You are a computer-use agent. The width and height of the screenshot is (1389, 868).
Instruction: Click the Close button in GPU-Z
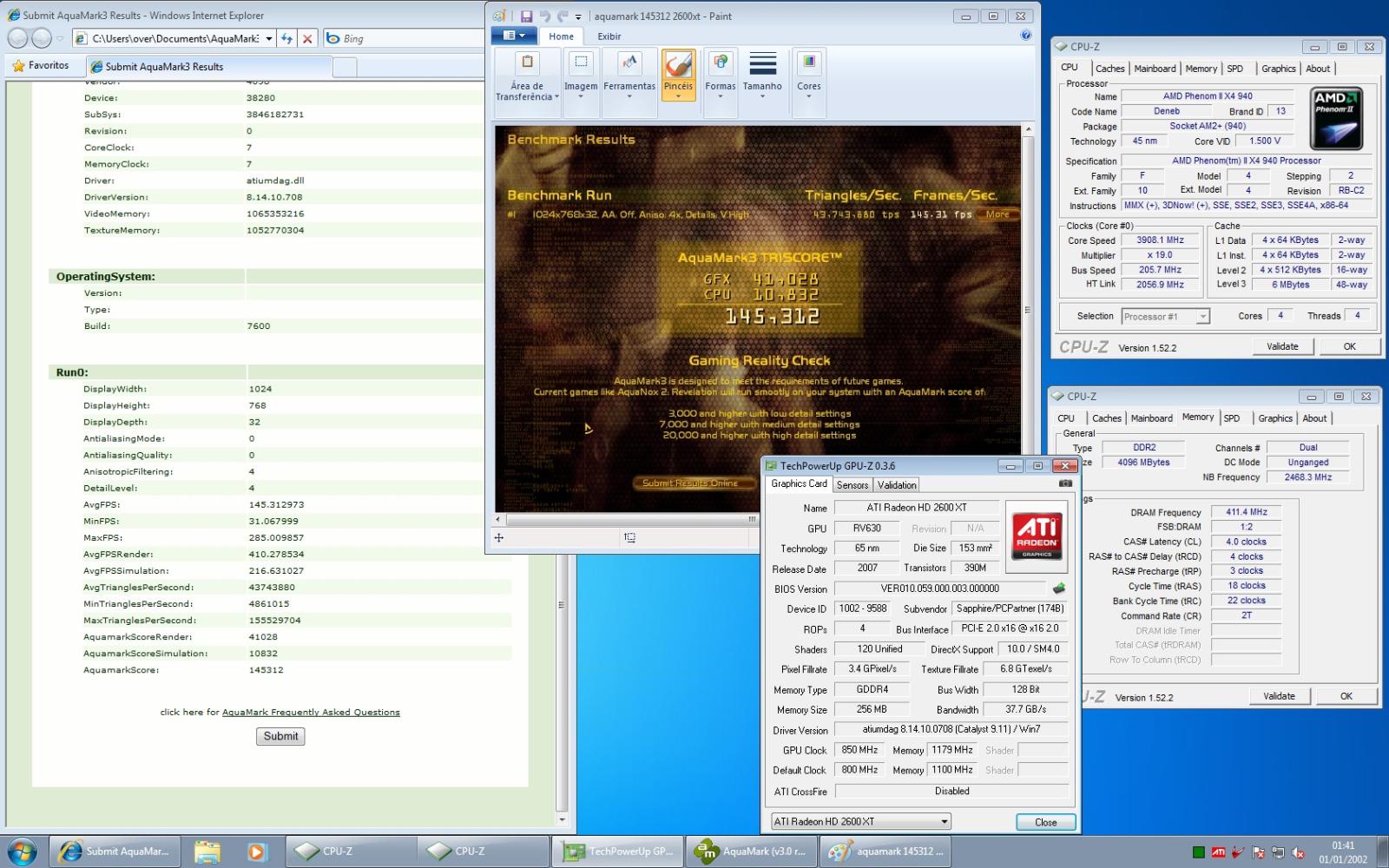point(1045,822)
